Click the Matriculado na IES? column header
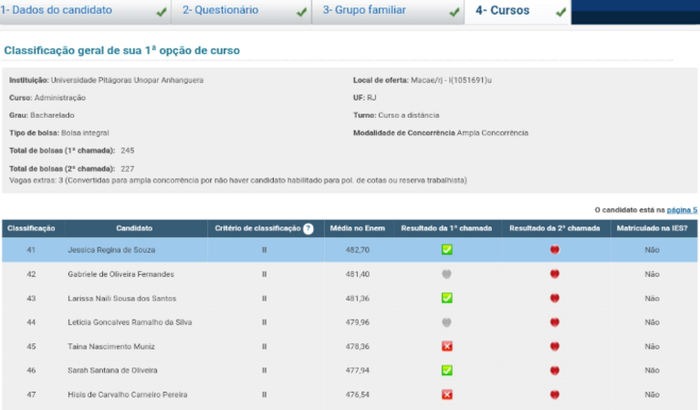This screenshot has width=700, height=410. click(653, 229)
